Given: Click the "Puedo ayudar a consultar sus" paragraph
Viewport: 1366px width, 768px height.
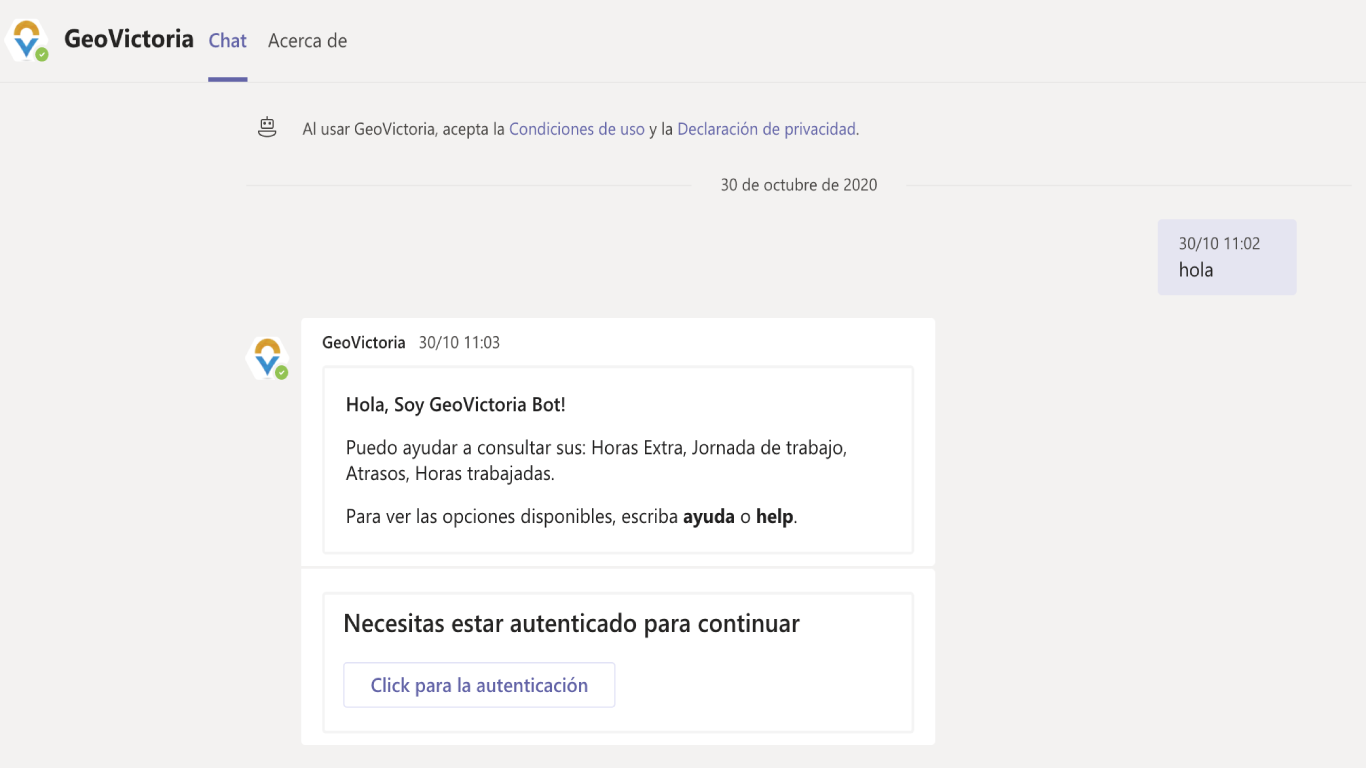Looking at the screenshot, I should coord(597,461).
